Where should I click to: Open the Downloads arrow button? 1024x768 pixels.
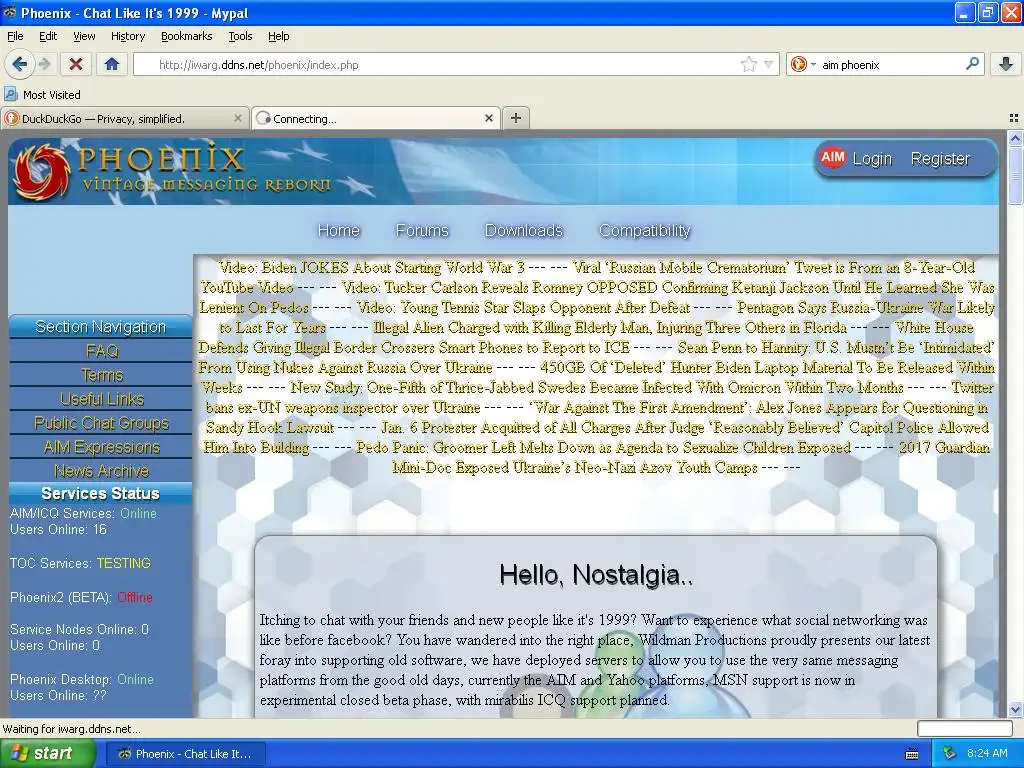[x=1006, y=64]
